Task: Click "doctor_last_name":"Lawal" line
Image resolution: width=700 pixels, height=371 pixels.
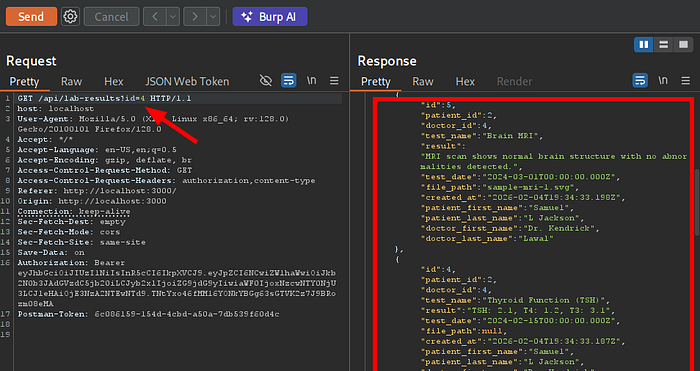Action: pos(487,238)
